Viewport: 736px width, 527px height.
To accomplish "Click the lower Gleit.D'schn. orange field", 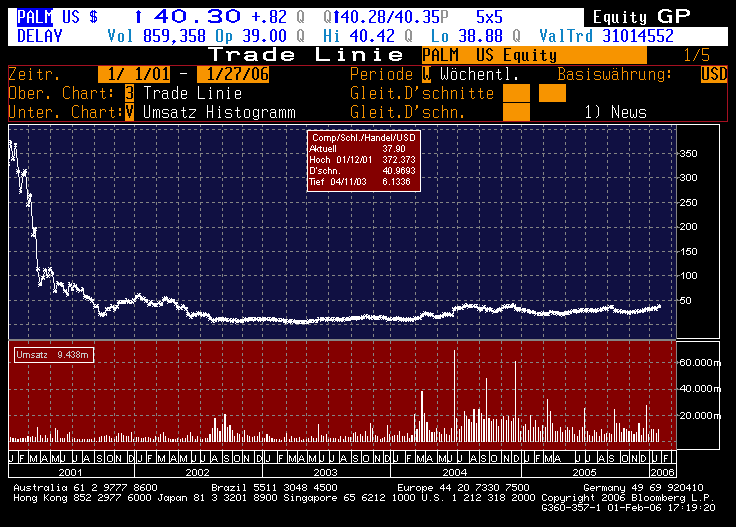I will tap(516, 112).
